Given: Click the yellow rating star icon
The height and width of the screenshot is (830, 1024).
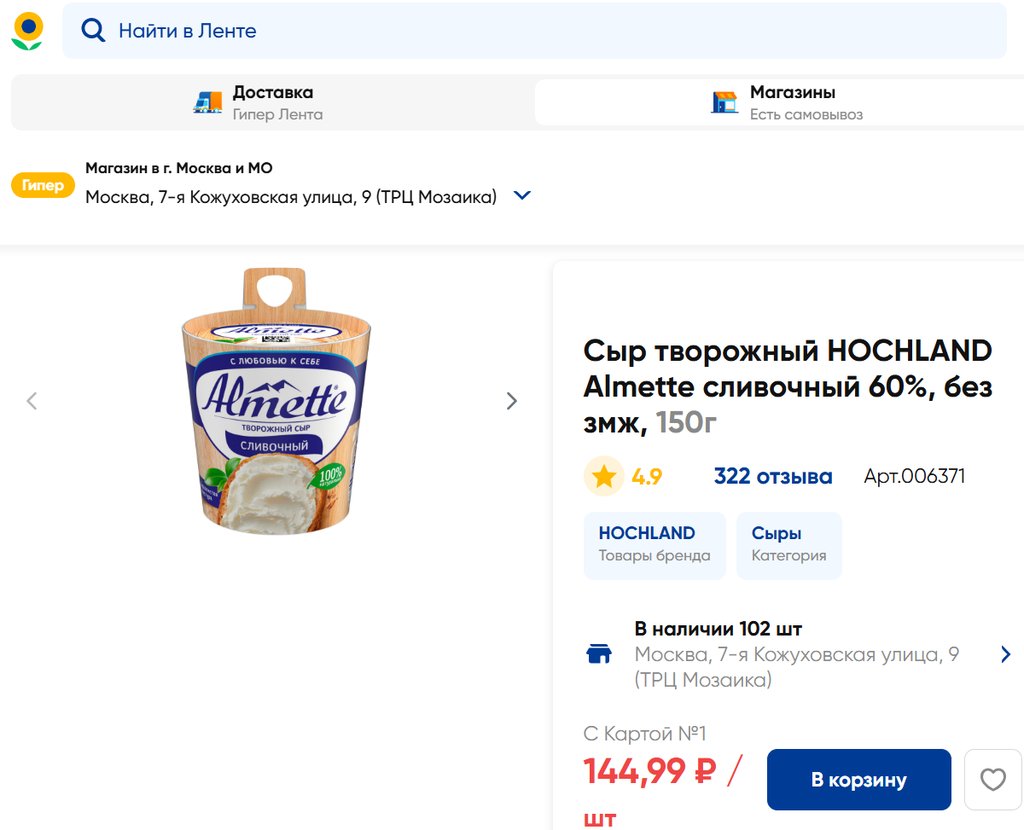Looking at the screenshot, I should 604,477.
